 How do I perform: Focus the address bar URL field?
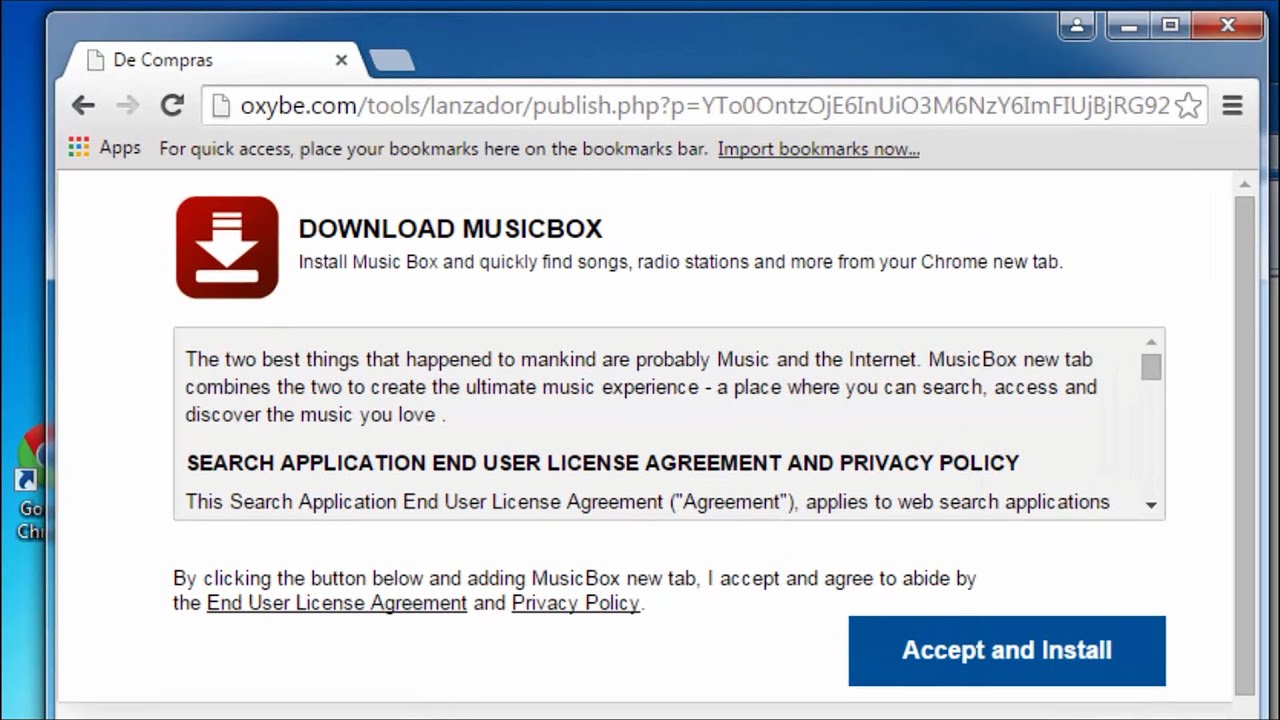click(700, 106)
